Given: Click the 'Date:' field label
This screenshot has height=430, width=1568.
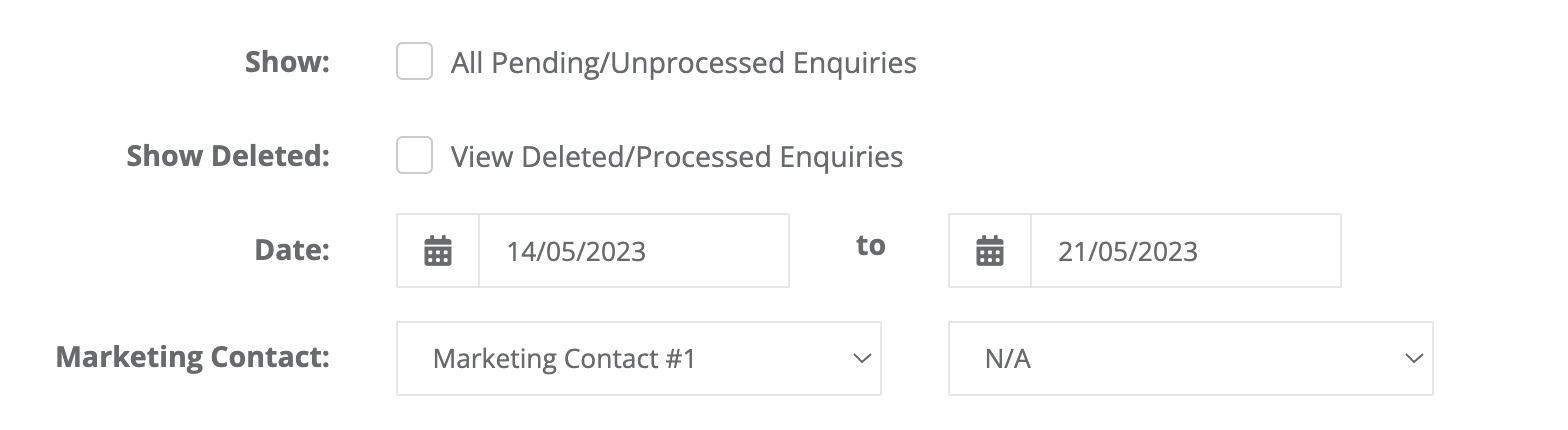Looking at the screenshot, I should [x=292, y=250].
